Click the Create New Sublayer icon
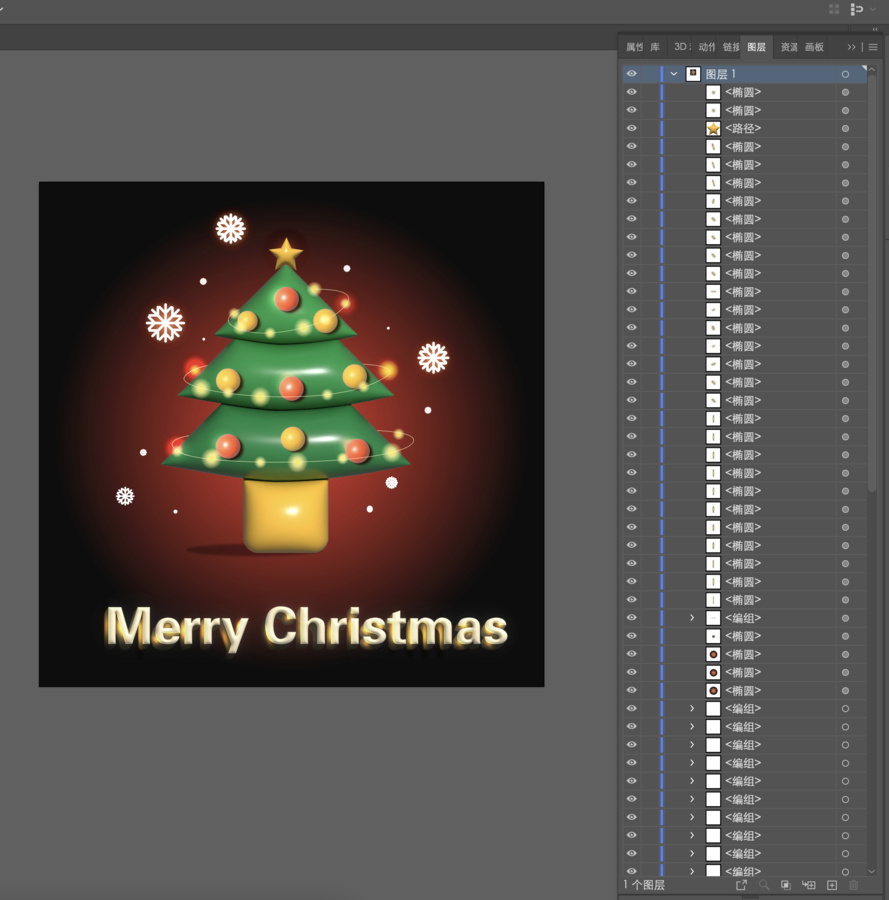The height and width of the screenshot is (900, 889). (x=809, y=885)
